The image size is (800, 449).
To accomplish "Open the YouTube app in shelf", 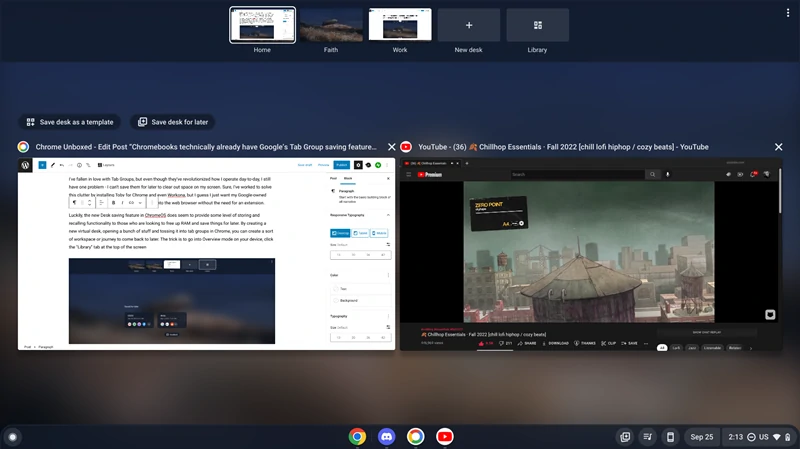I will coord(444,436).
